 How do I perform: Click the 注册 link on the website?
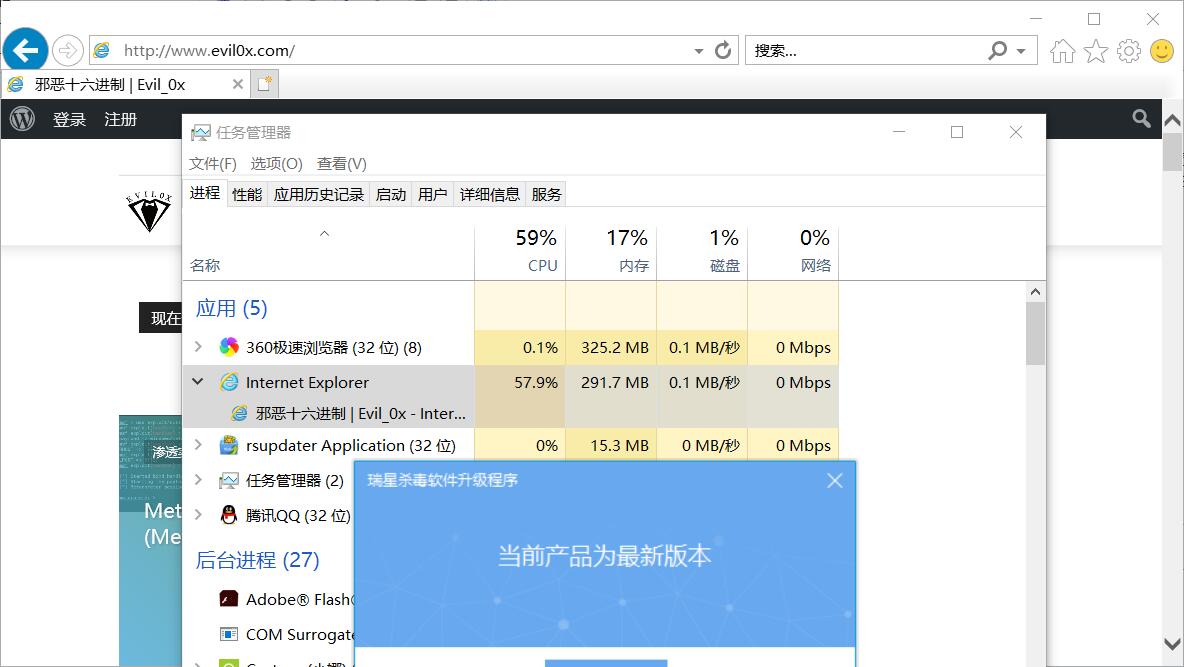tap(120, 119)
